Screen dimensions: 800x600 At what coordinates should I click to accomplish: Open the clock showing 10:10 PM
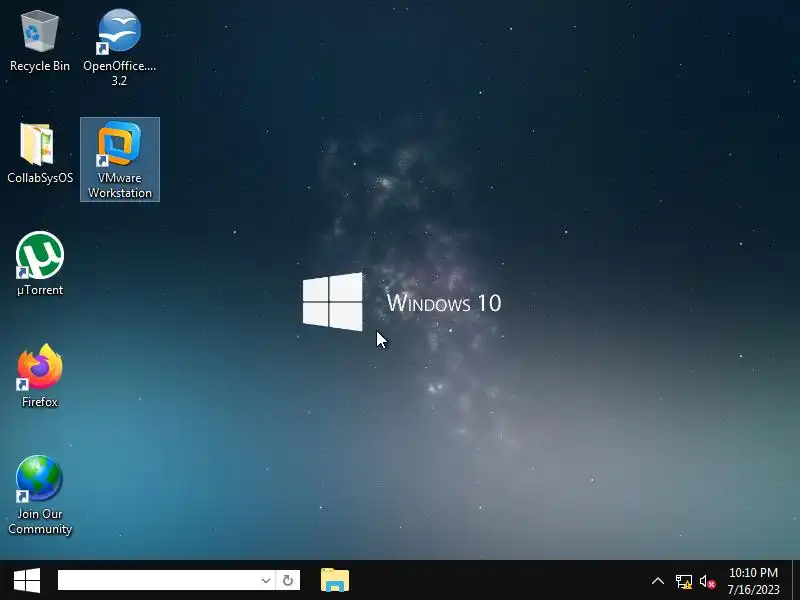pyautogui.click(x=754, y=581)
